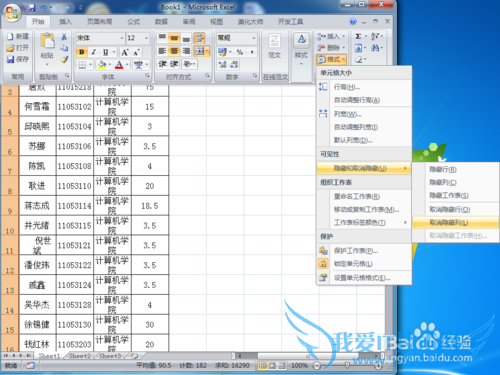This screenshot has height=375, width=500.
Task: Click the Decrease Font Size icon
Action: click(136, 52)
